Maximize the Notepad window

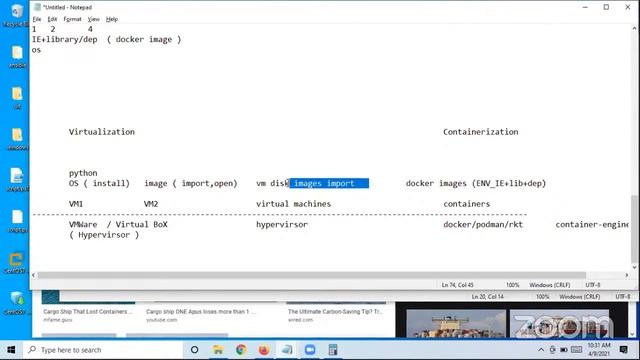pos(607,7)
